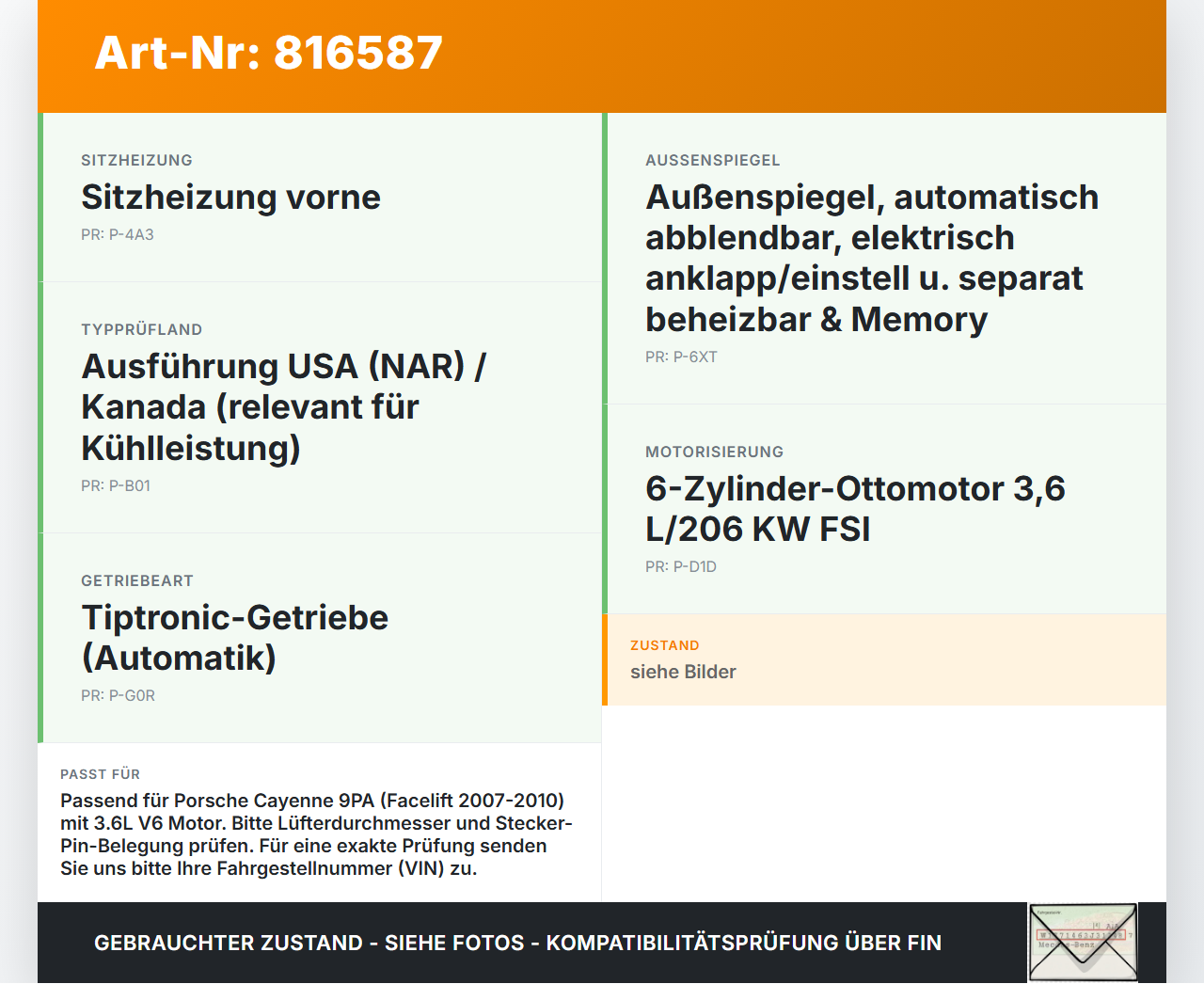The width and height of the screenshot is (1204, 984).
Task: Click the TYPPRÜFLAND label
Action: 142,329
